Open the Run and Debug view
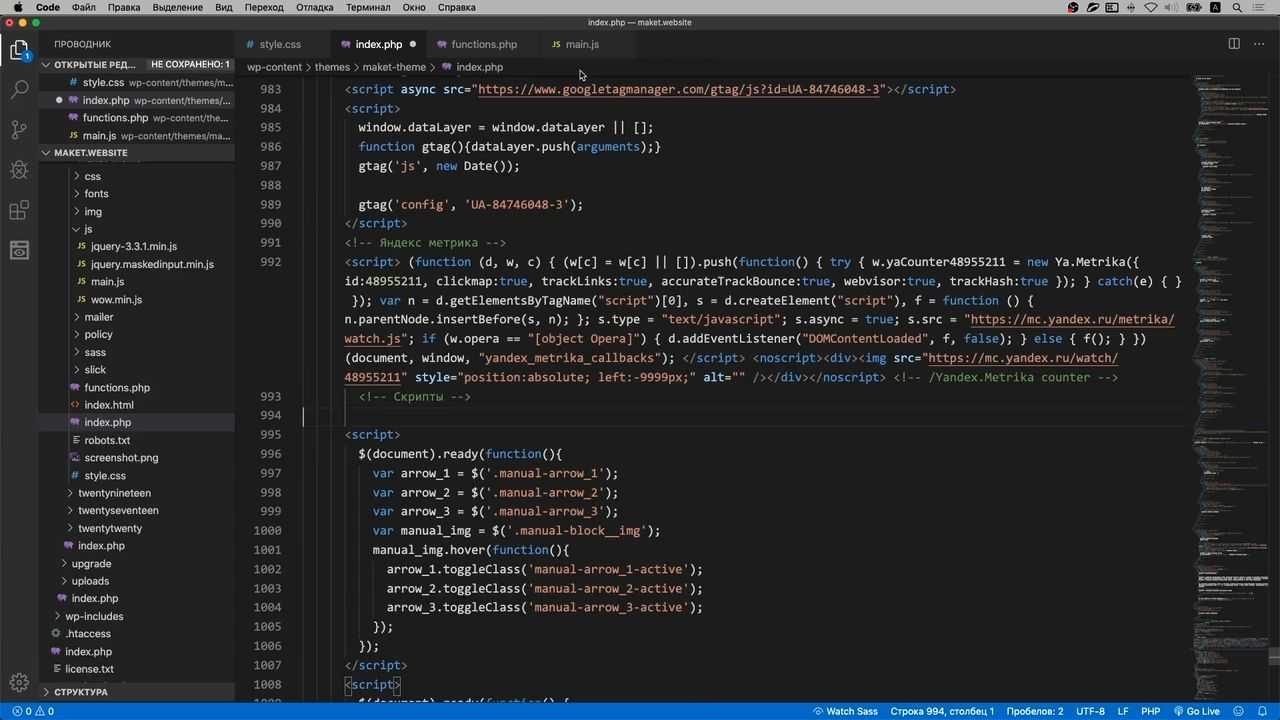 pyautogui.click(x=19, y=170)
